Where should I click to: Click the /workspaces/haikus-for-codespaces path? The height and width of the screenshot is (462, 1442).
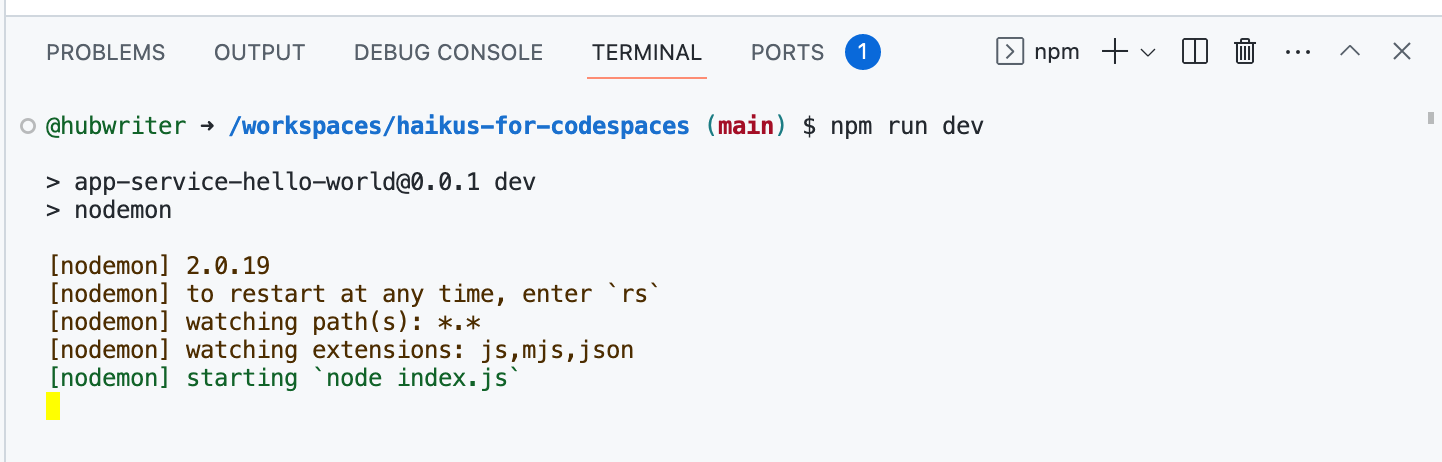pos(459,126)
